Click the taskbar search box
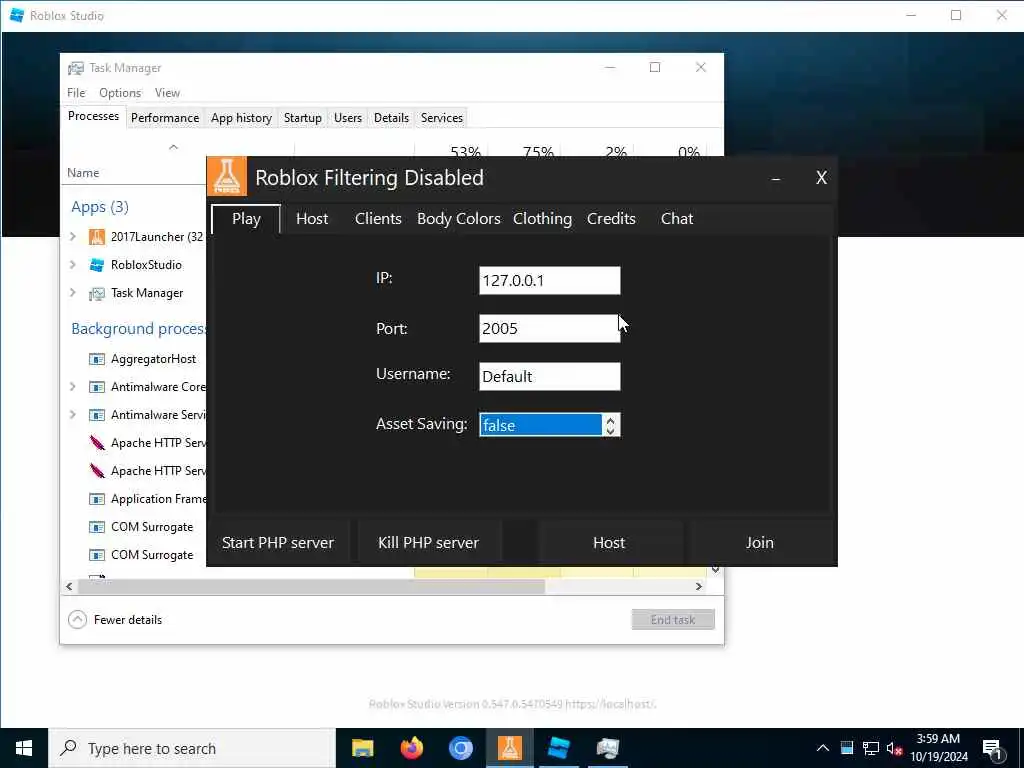 (x=192, y=748)
